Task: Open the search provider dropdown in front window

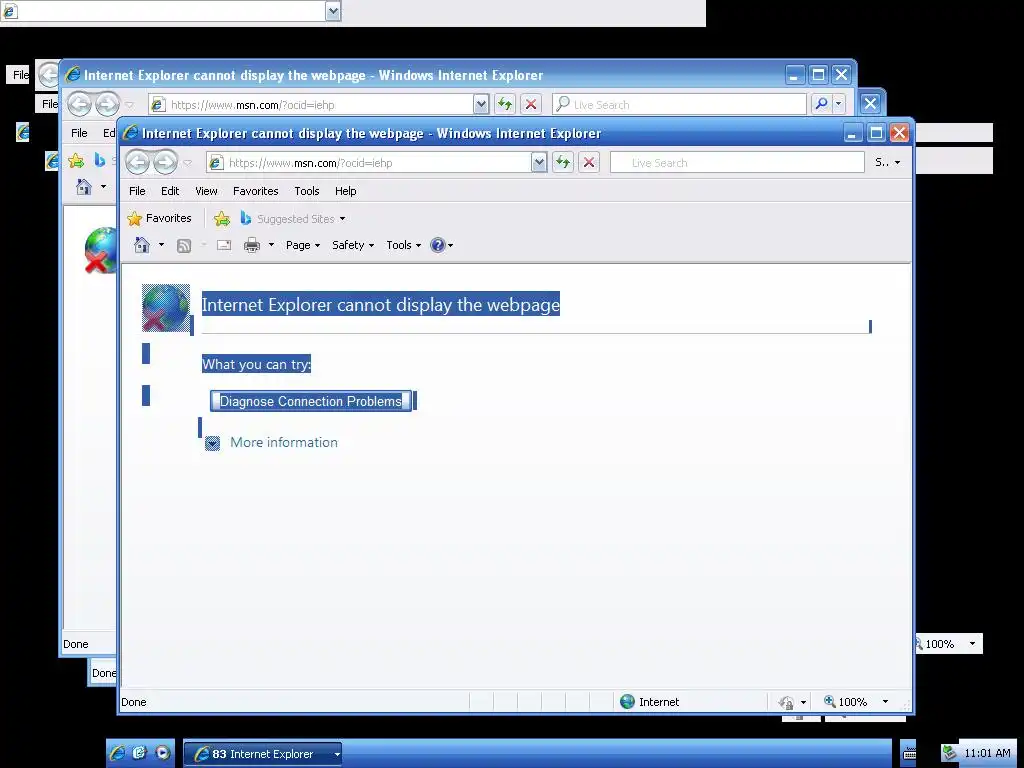Action: pyautogui.click(x=897, y=163)
